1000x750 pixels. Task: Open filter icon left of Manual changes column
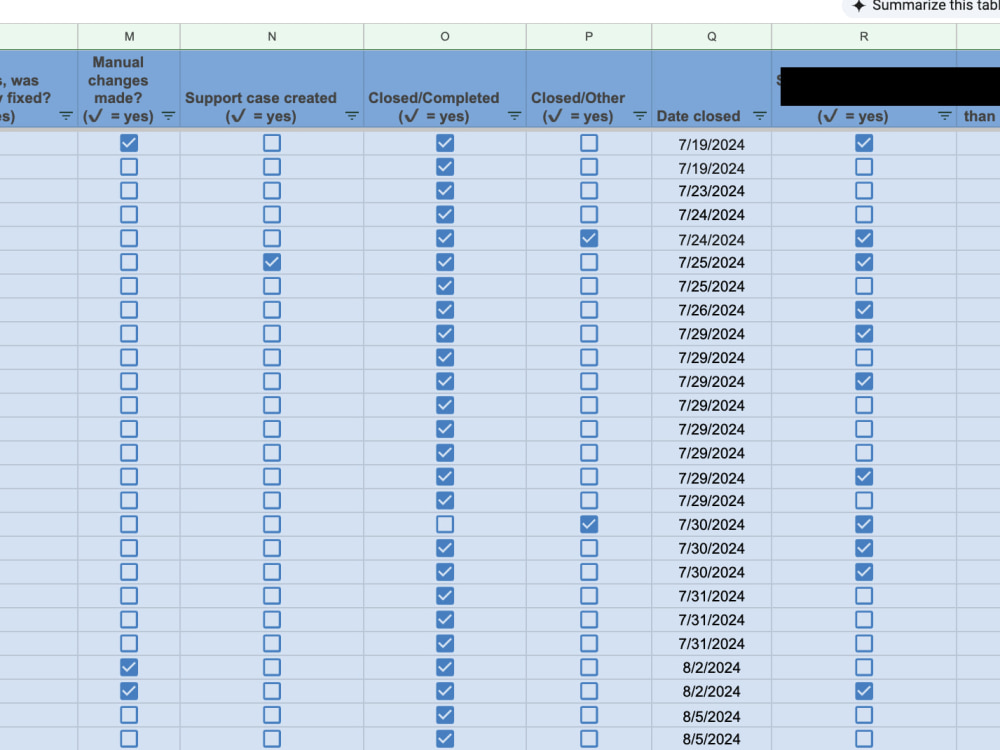tap(66, 116)
